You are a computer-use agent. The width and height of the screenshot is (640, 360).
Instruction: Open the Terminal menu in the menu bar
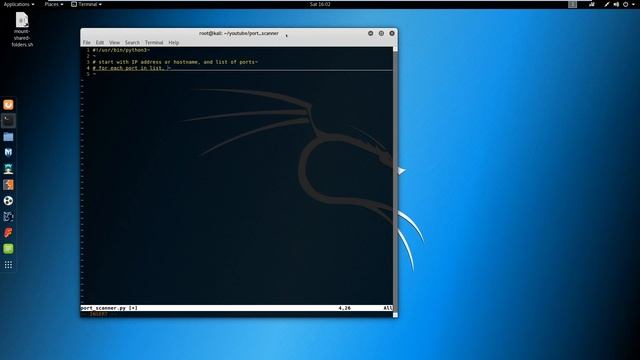[154, 42]
